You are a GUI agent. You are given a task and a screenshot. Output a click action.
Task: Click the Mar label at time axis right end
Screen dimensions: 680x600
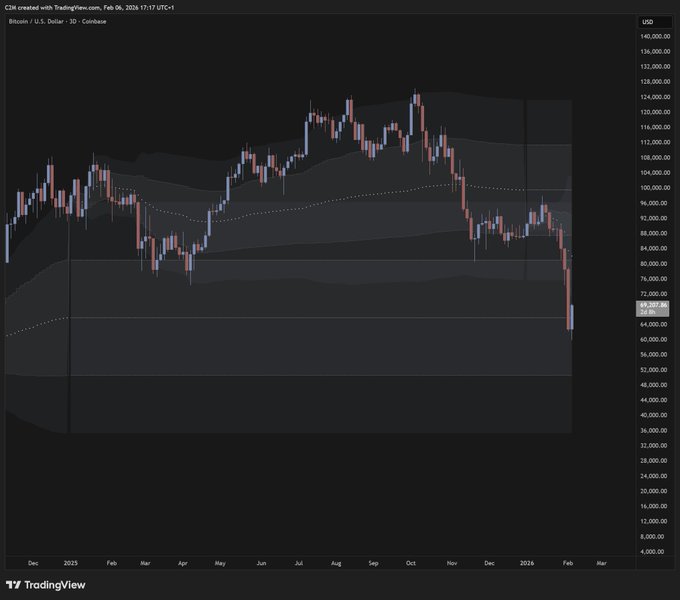[x=601, y=564]
